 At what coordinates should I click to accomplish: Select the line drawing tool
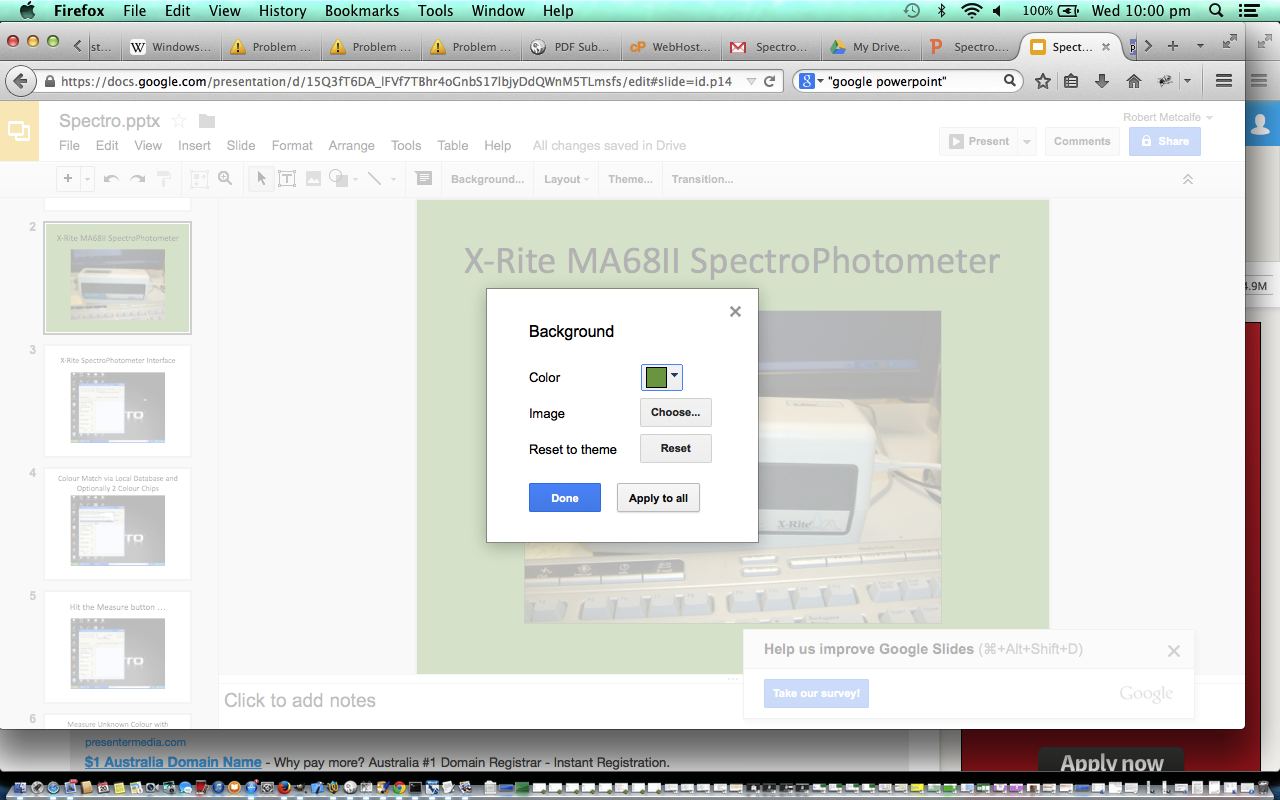(373, 179)
